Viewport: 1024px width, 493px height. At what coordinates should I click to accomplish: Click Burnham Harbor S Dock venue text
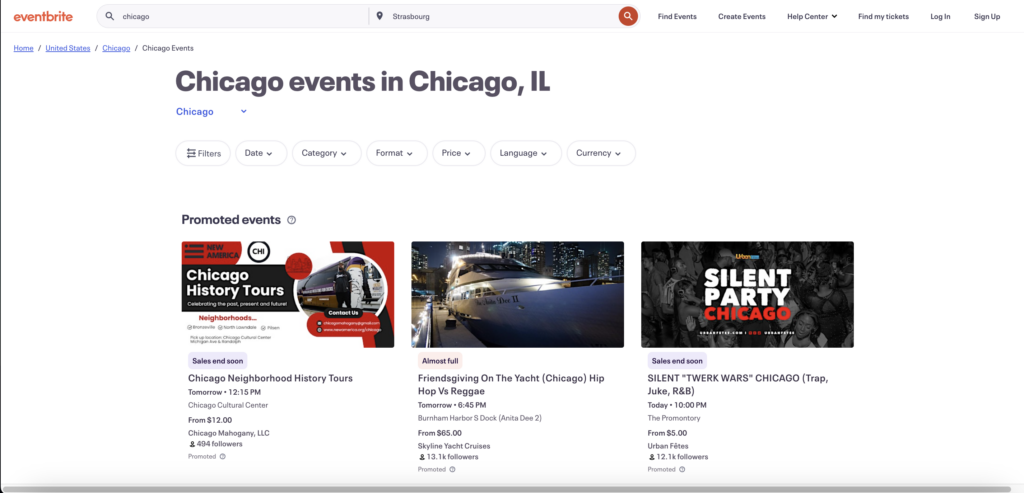pyautogui.click(x=480, y=418)
